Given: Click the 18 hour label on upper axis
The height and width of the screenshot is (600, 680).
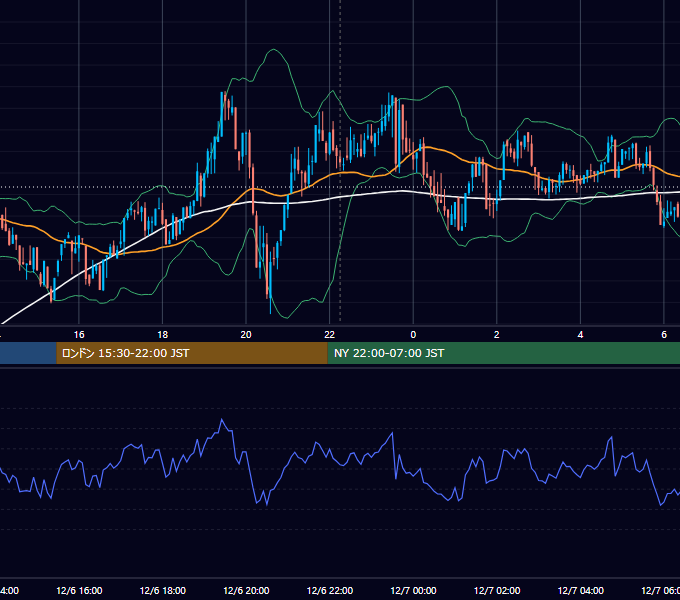Looking at the screenshot, I should coord(163,335).
